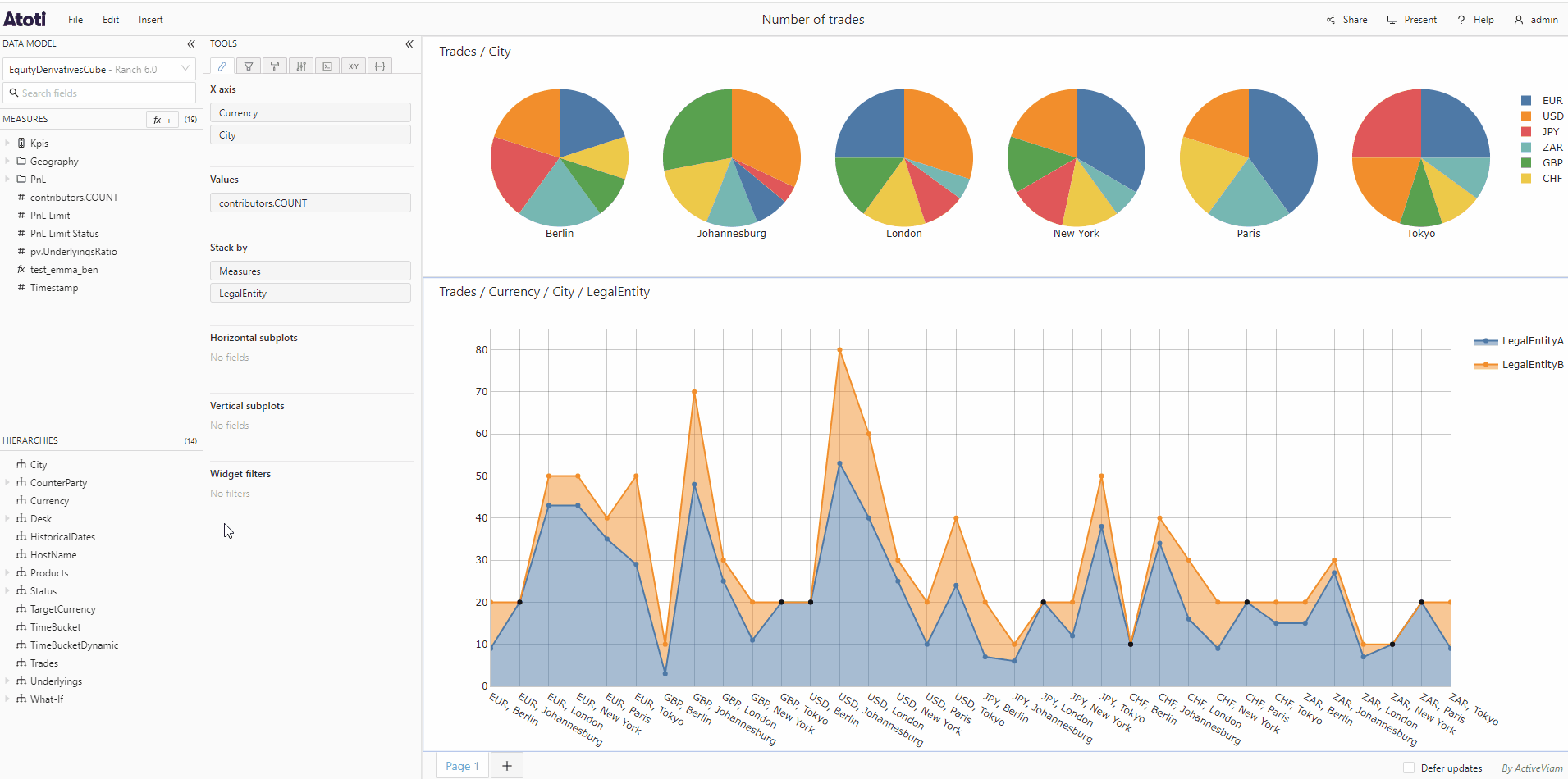
Task: Open the pencil field-editing tab in Tools
Action: (x=222, y=66)
